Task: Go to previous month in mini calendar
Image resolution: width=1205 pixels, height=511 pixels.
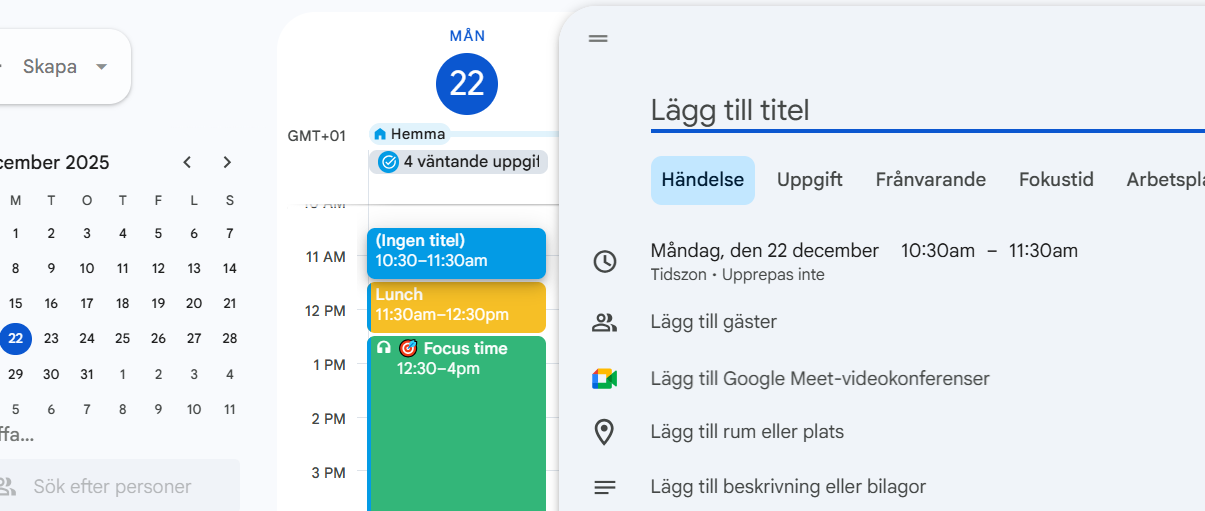Action: click(187, 162)
